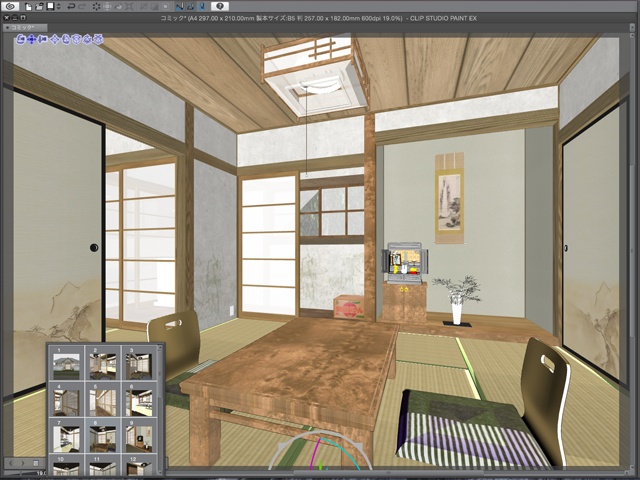Click the previous arrow on object launcher
640x480 pixels.
tap(11, 463)
